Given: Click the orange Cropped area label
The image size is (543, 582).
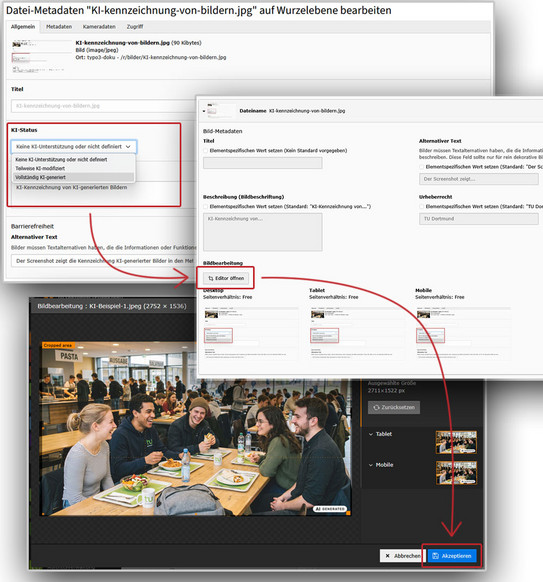Looking at the screenshot, I should [58, 345].
